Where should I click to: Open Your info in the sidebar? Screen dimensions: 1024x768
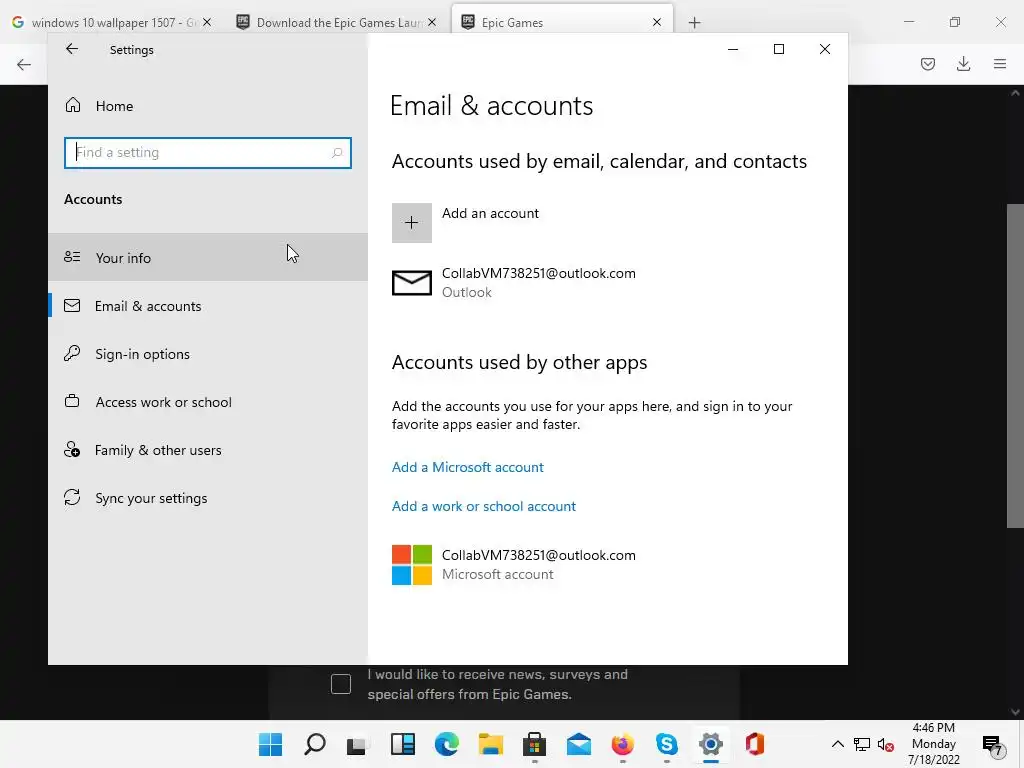tap(208, 257)
